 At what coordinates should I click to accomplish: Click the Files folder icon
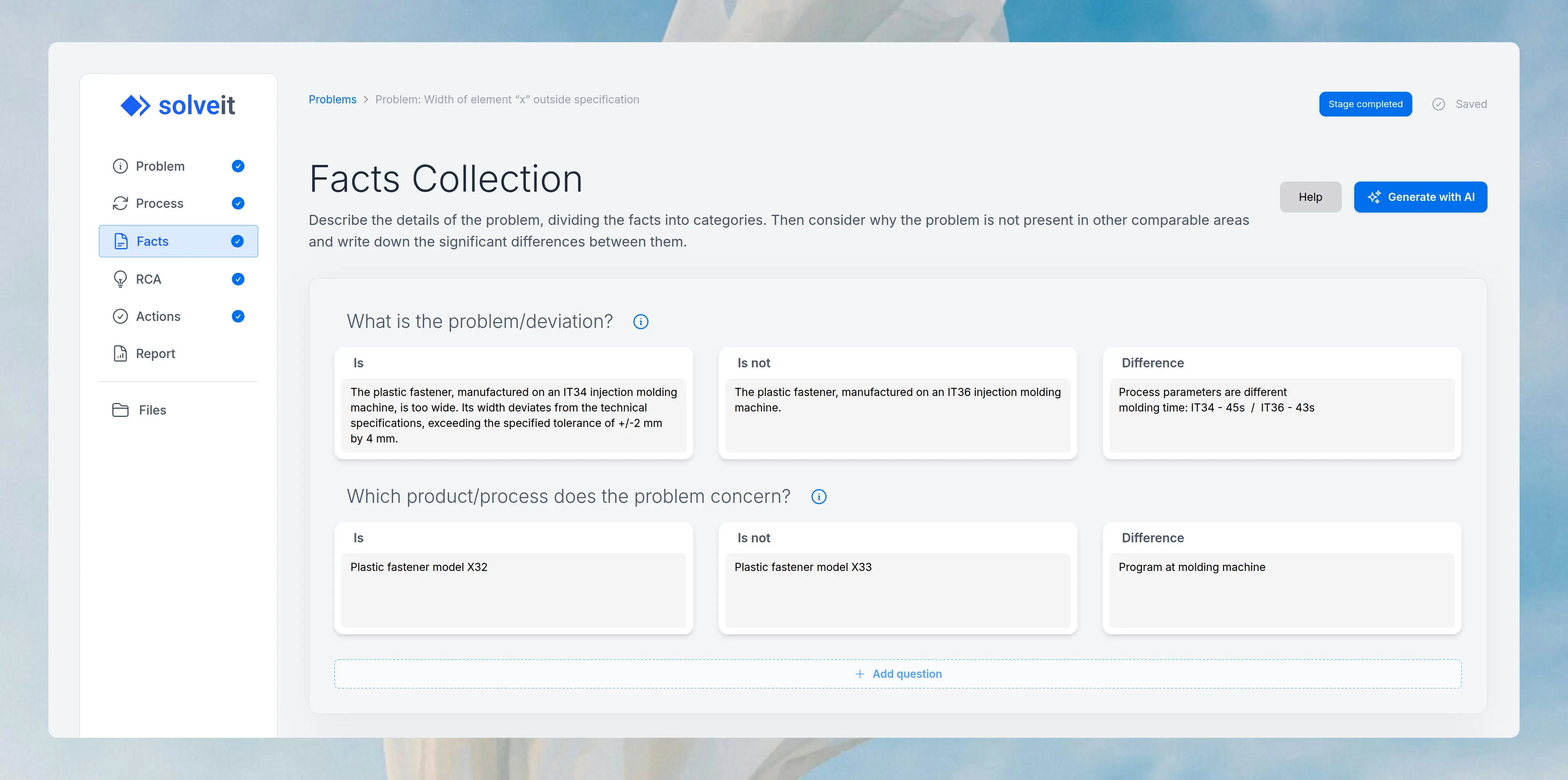click(120, 410)
